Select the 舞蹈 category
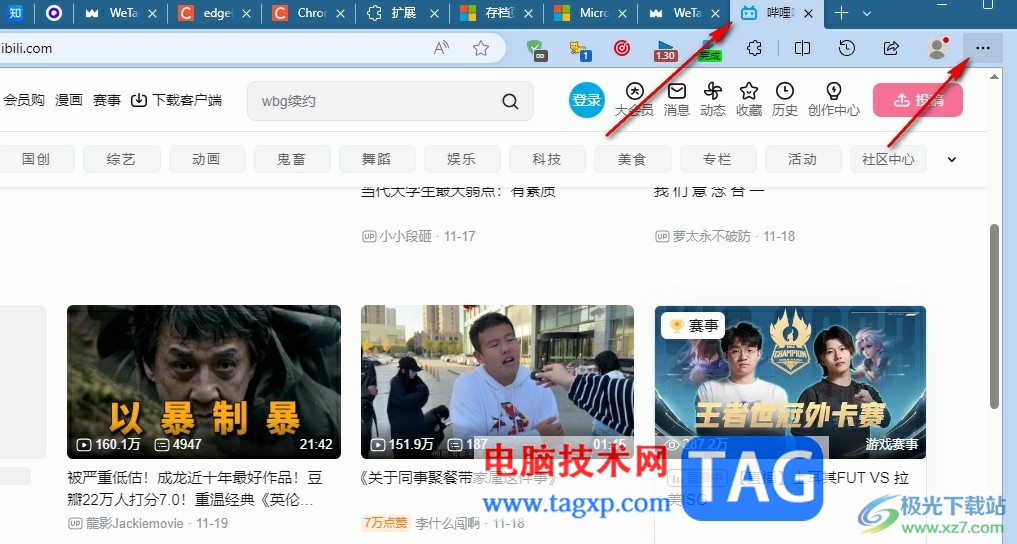 [x=377, y=160]
